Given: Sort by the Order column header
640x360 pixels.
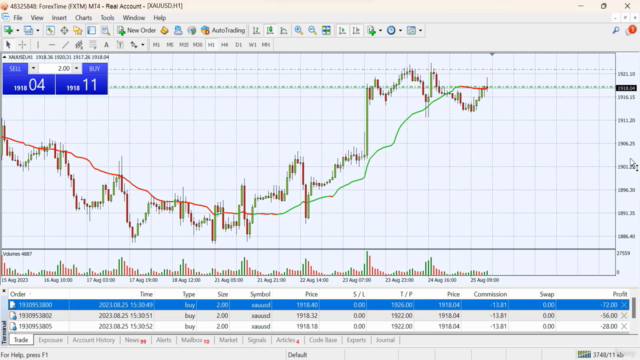Looking at the screenshot, I should tap(18, 294).
